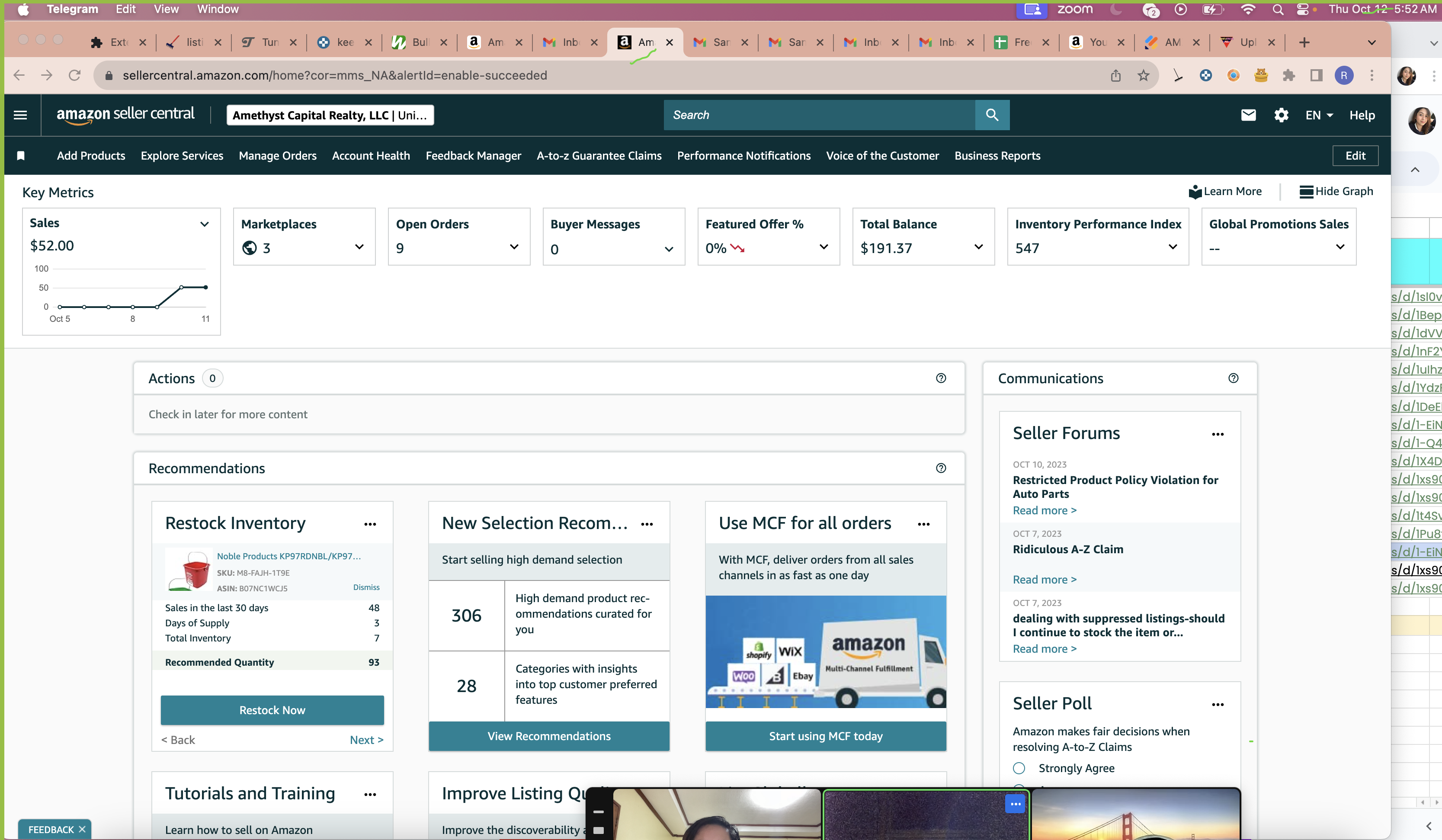Focus the Seller Central search field

(820, 115)
